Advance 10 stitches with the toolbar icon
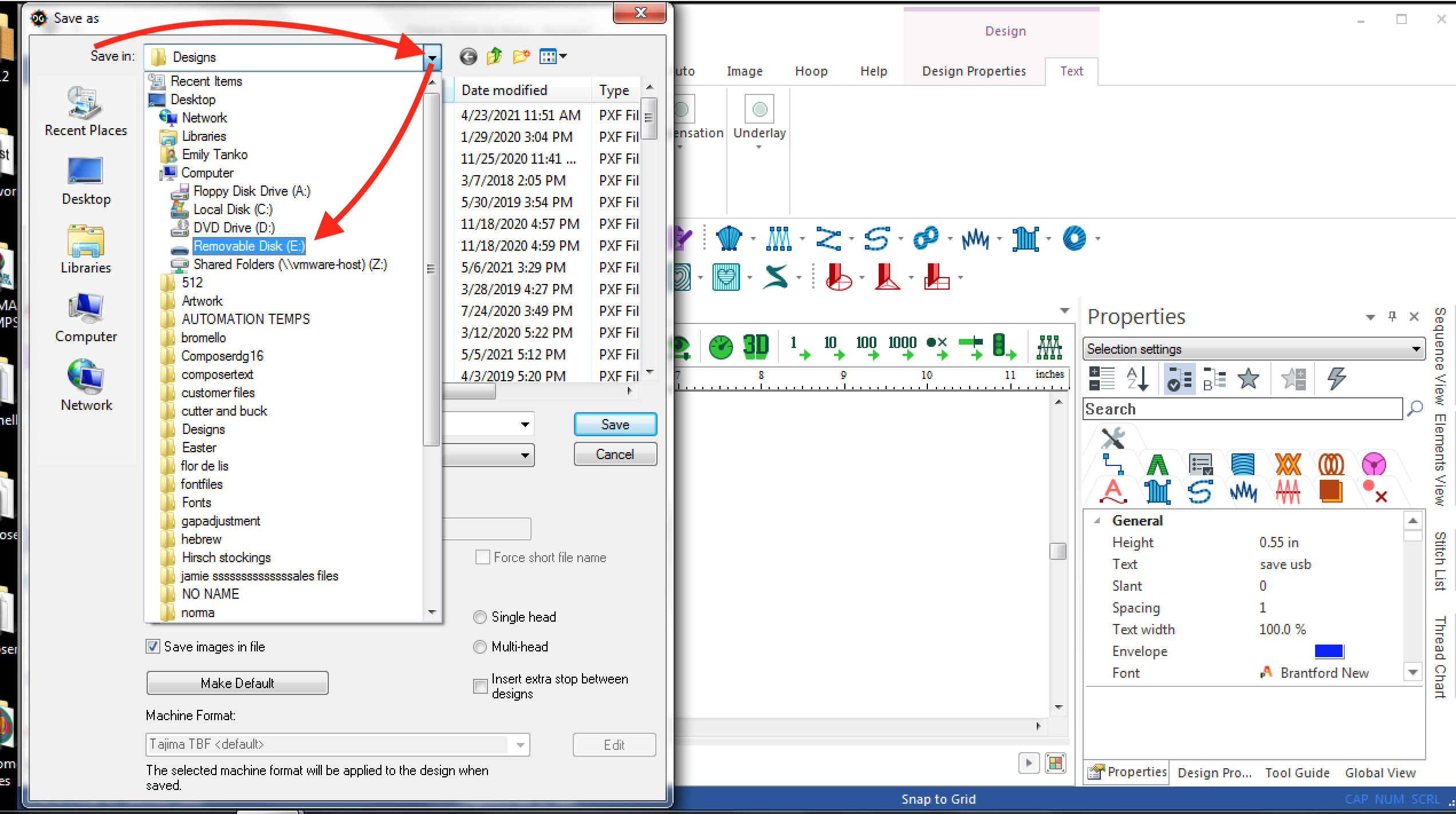 [x=833, y=347]
